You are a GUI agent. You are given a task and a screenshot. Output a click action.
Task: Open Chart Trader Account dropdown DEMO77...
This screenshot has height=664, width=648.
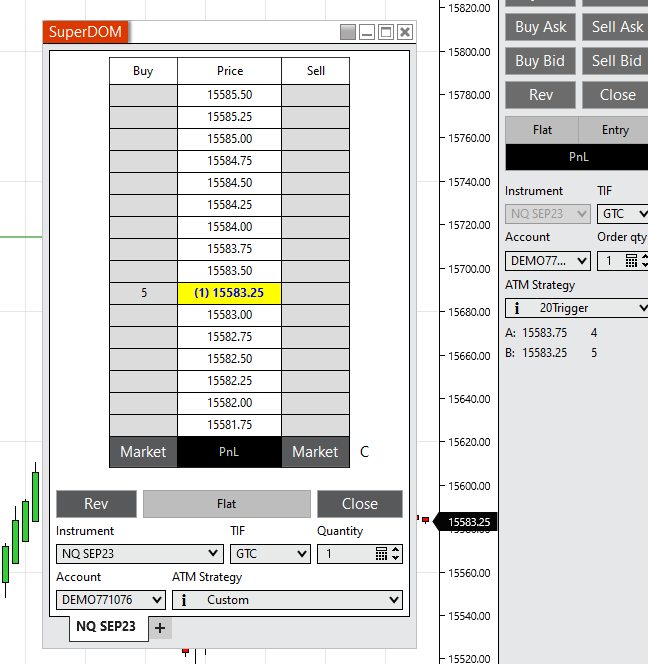tap(548, 261)
